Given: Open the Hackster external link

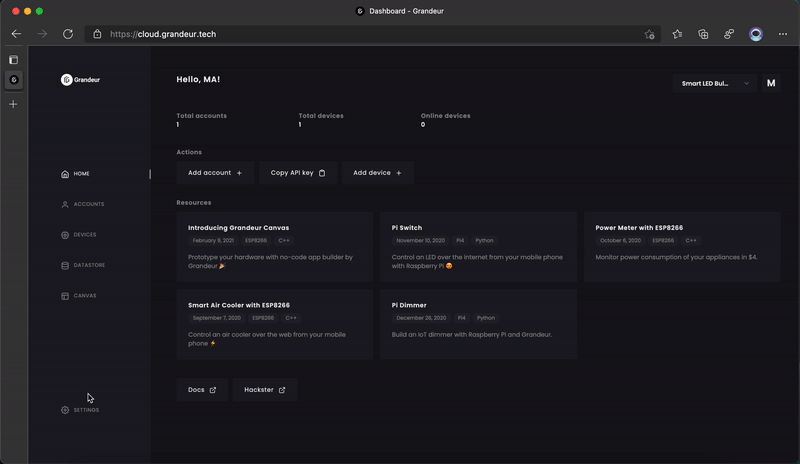Looking at the screenshot, I should click(265, 390).
